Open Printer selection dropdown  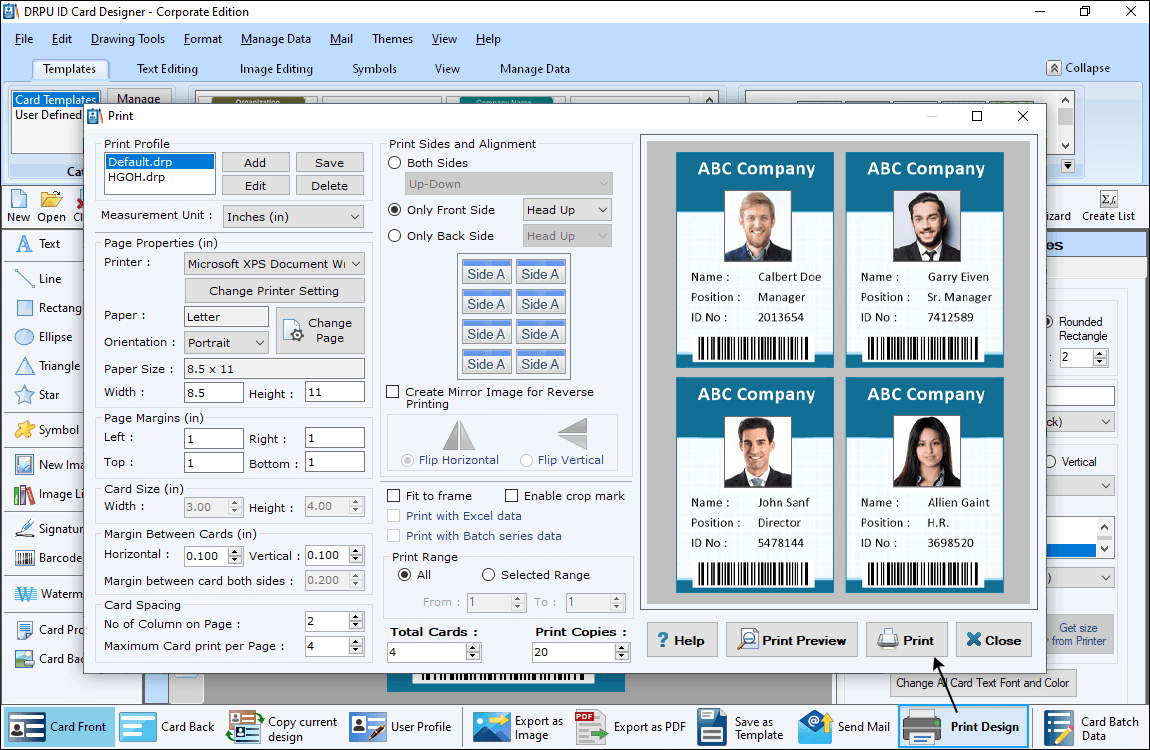[274, 264]
